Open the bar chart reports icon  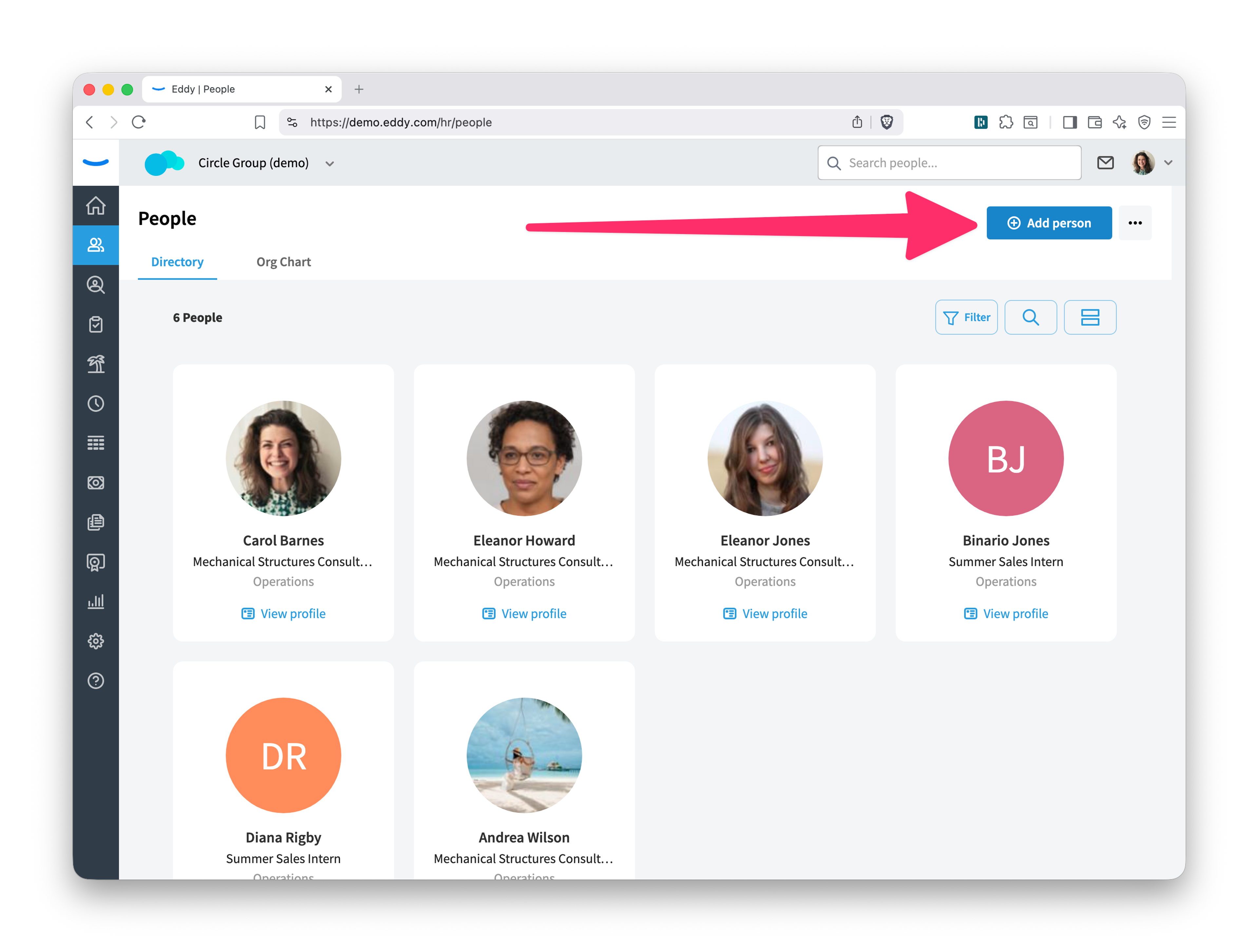pyautogui.click(x=96, y=602)
